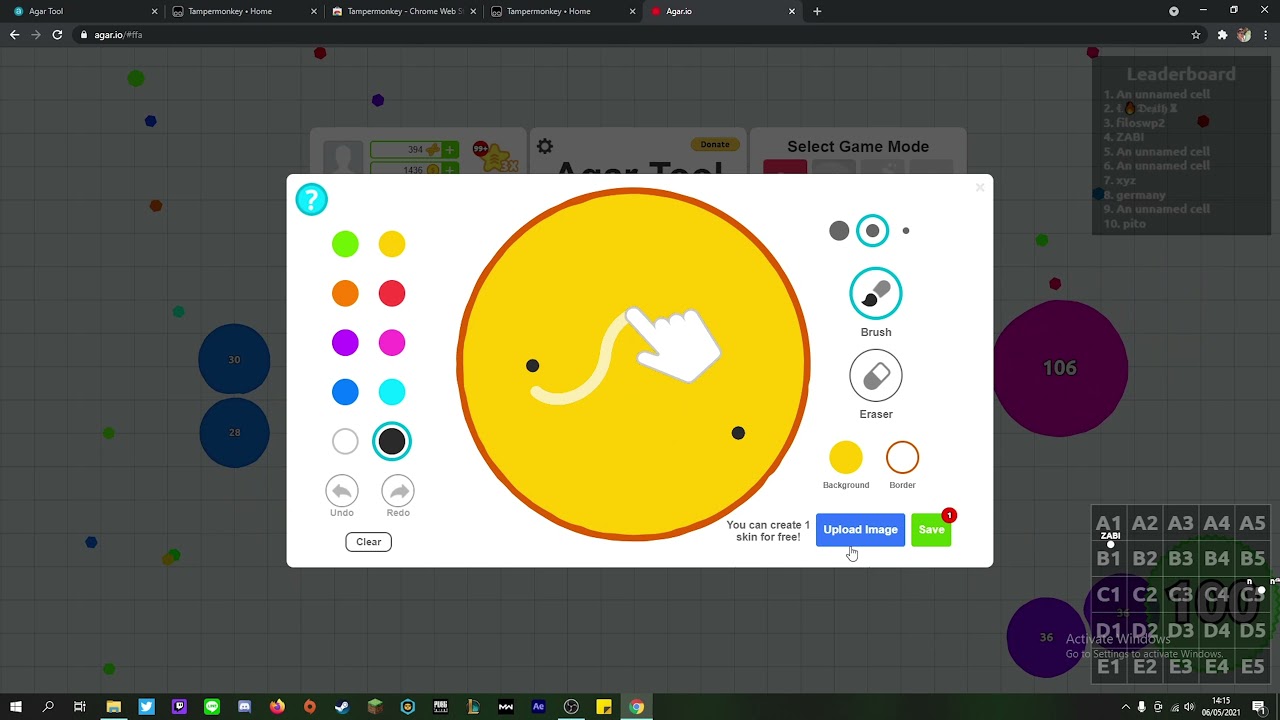Close the skin editor dialog
Screen dimensions: 1280x720
(x=980, y=187)
